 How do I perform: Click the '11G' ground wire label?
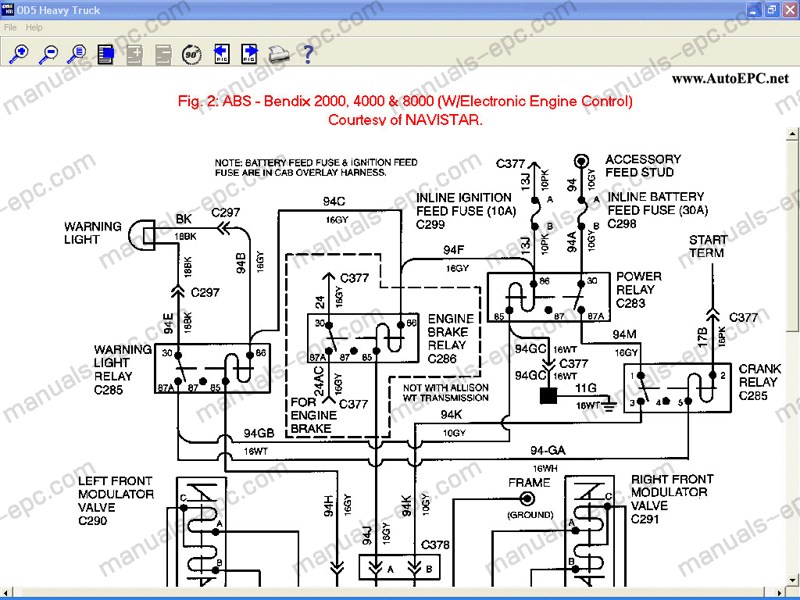coord(586,388)
